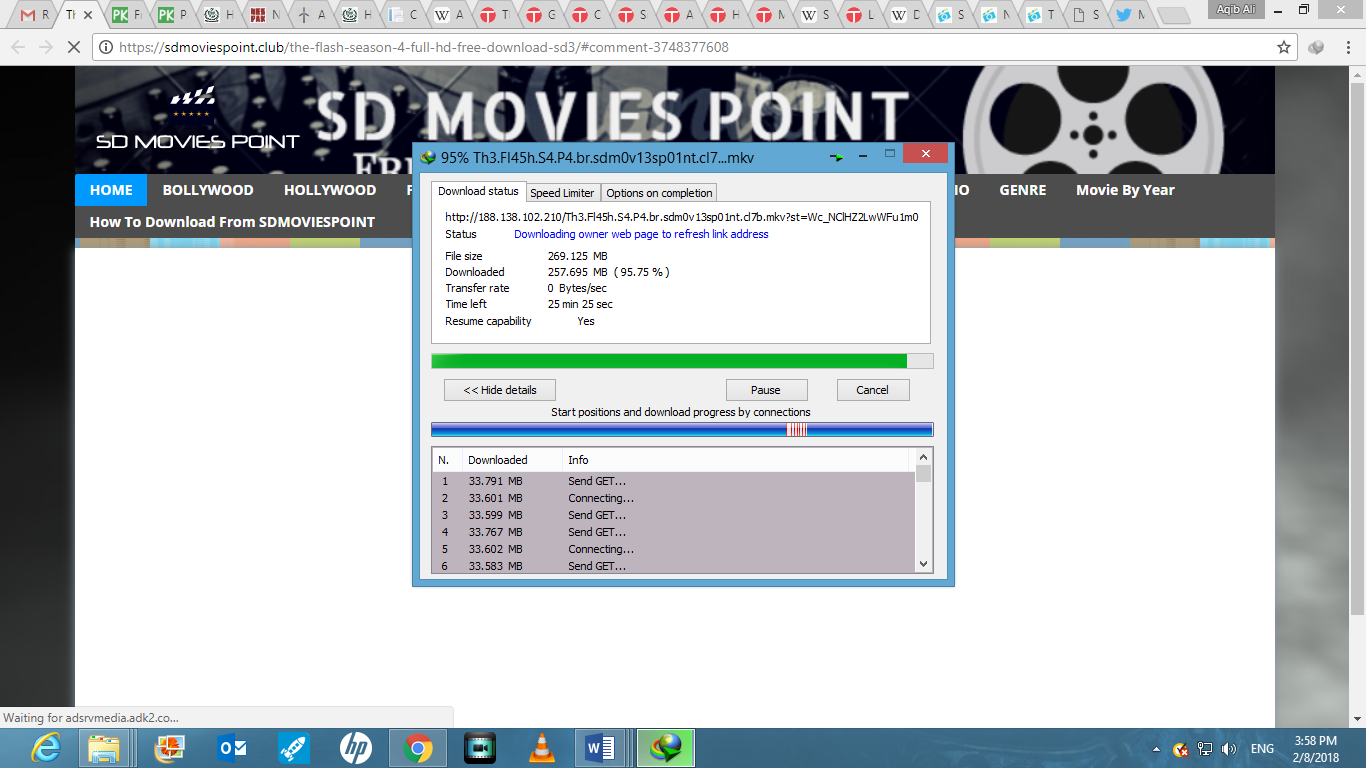1366x768 pixels.
Task: Click the download URL text
Action: click(681, 216)
